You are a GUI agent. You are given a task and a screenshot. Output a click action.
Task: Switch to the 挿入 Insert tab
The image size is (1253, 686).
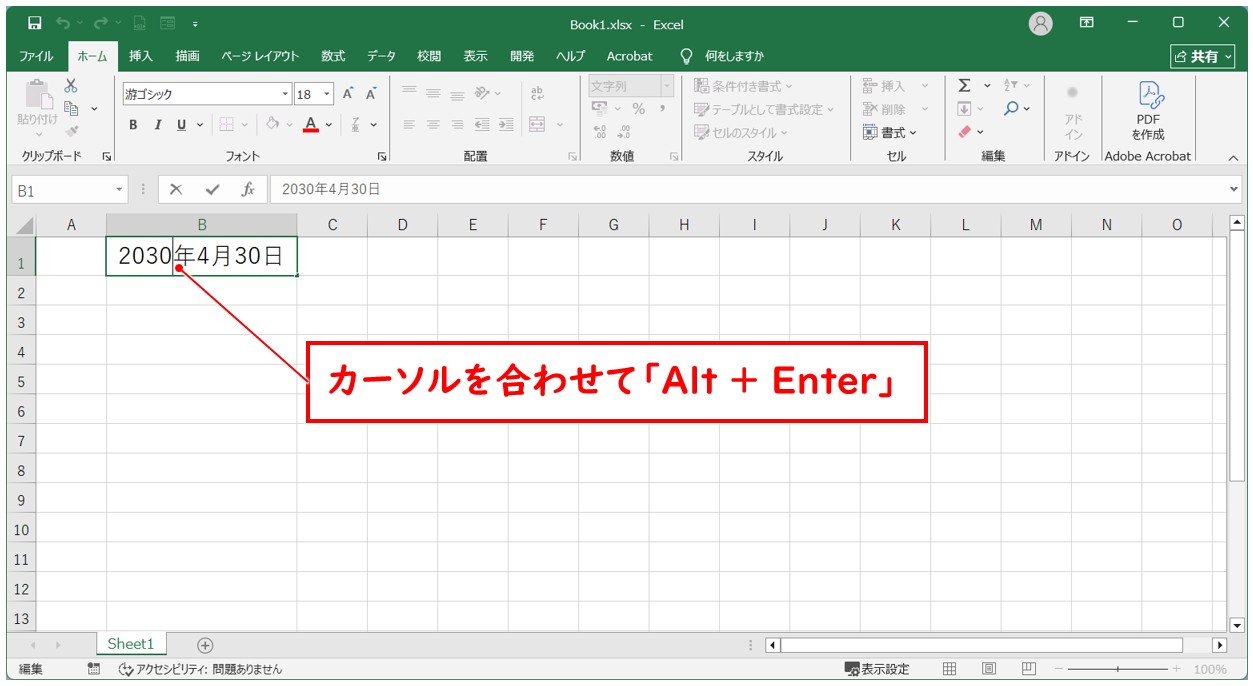[141, 56]
